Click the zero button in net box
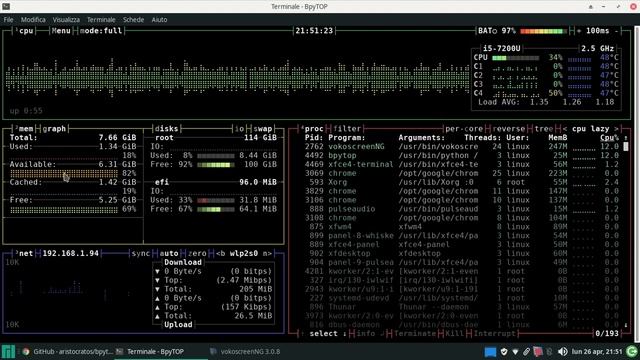640x360 pixels. (x=197, y=253)
